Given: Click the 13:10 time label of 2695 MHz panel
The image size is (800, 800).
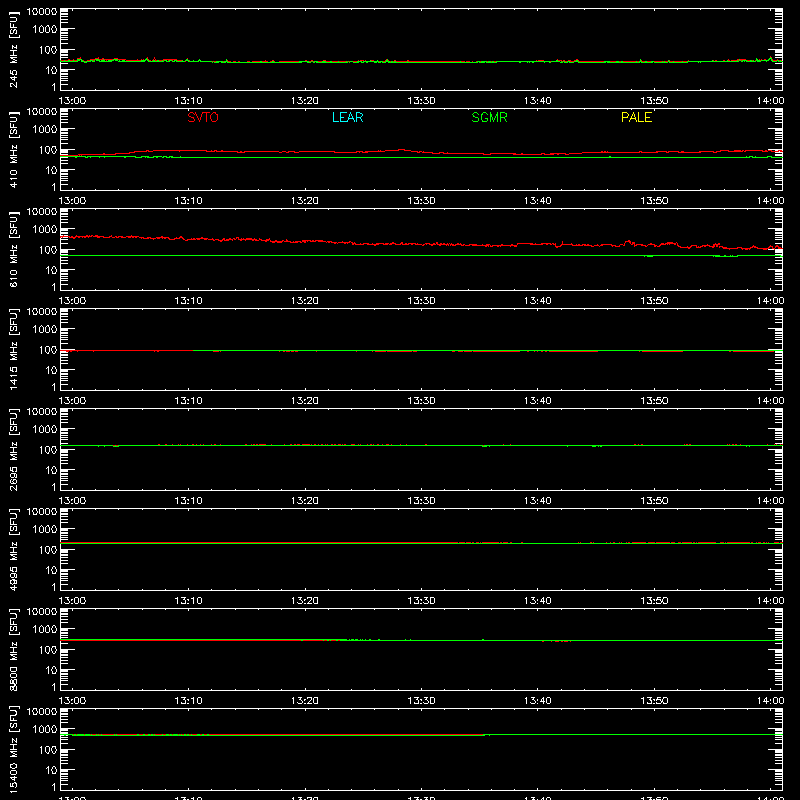Looking at the screenshot, I should coord(189,501).
